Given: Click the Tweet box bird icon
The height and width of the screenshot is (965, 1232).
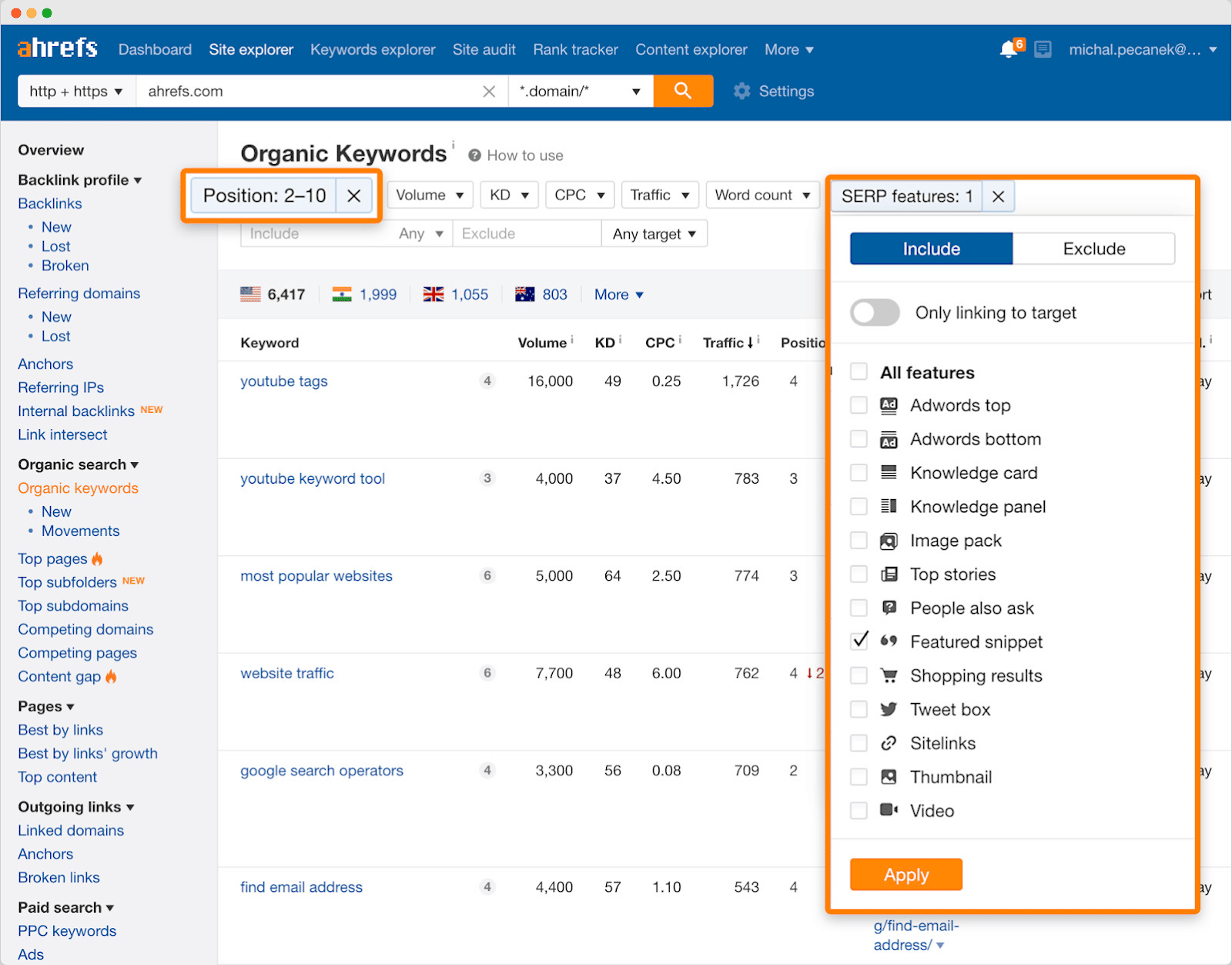Looking at the screenshot, I should (889, 709).
